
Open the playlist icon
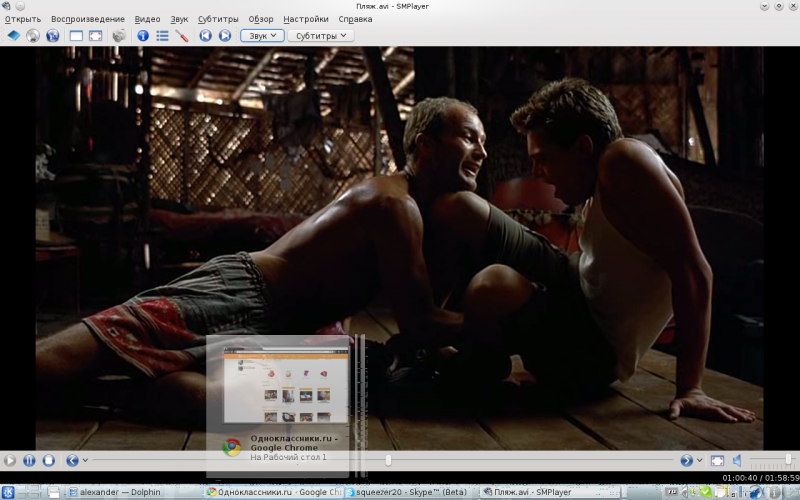tap(162, 35)
